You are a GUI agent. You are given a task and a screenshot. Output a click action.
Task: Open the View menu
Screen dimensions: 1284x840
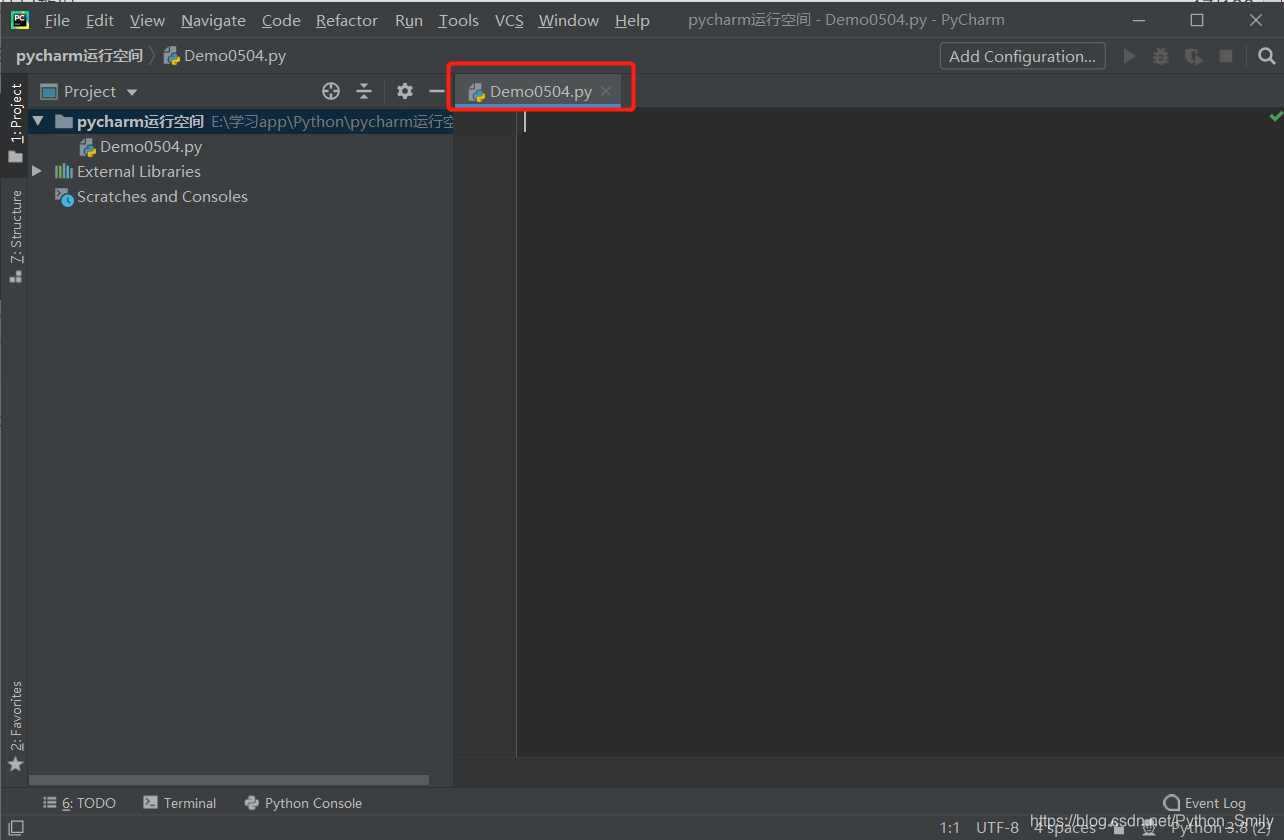tap(147, 20)
